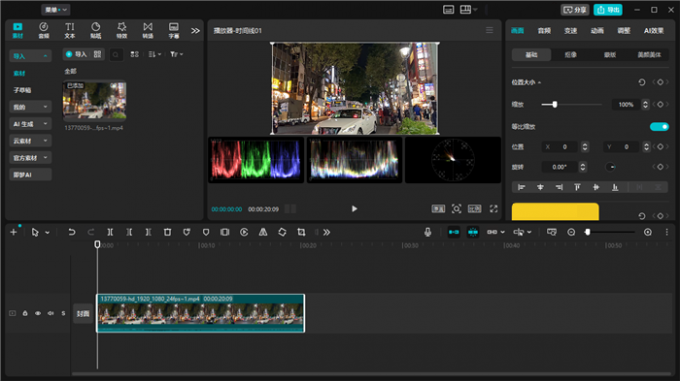Click the 导入 import button
Image resolution: width=680 pixels, height=381 pixels.
[x=77, y=54]
